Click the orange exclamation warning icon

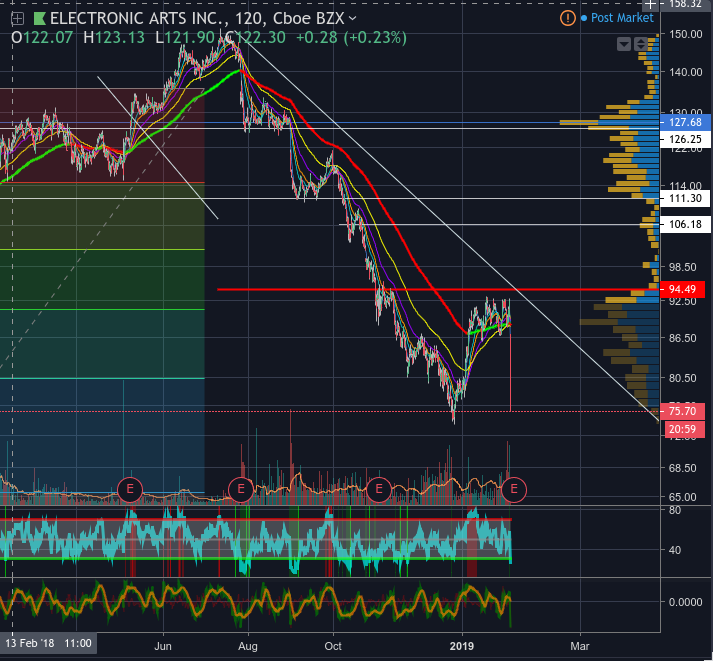point(567,18)
